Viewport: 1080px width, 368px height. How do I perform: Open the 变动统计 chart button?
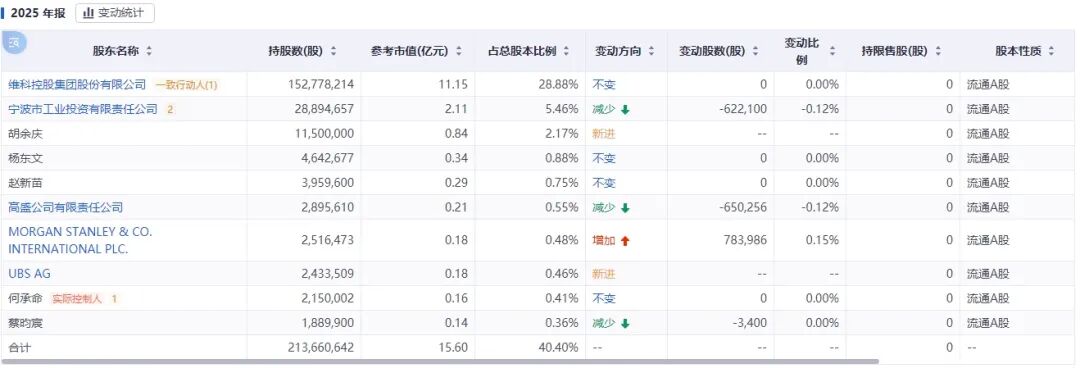tap(115, 13)
